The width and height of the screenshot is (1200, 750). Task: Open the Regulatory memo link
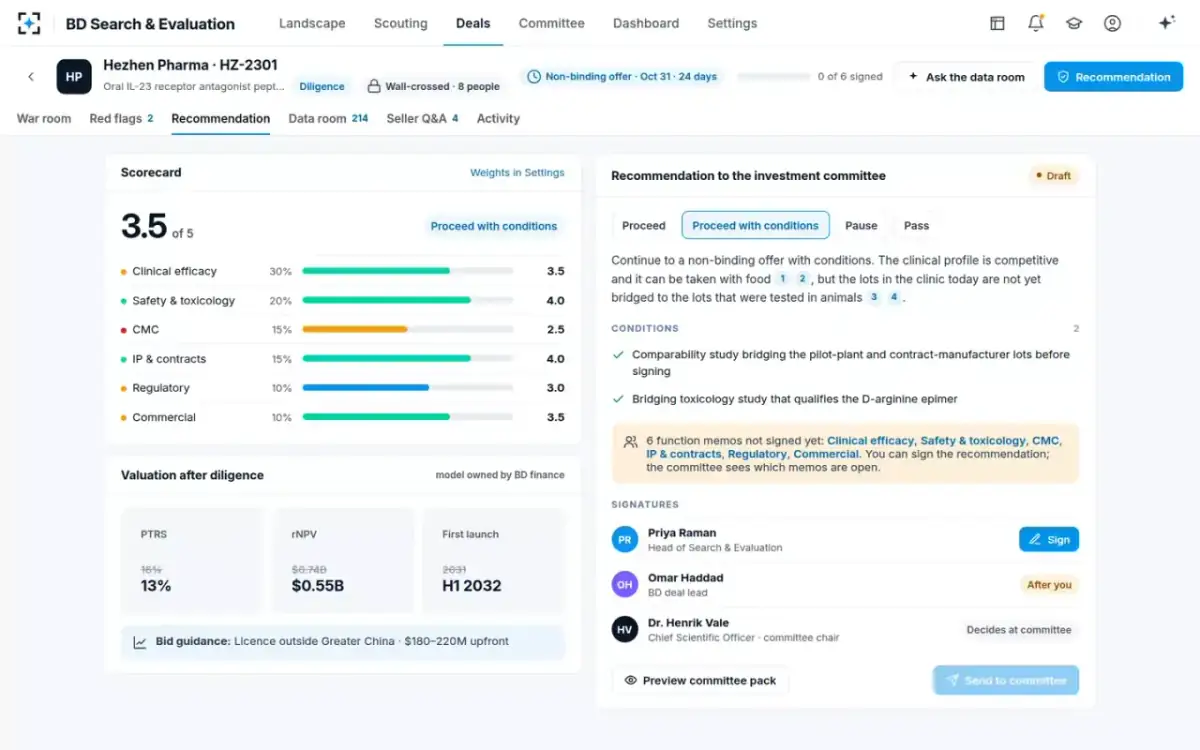(x=757, y=454)
